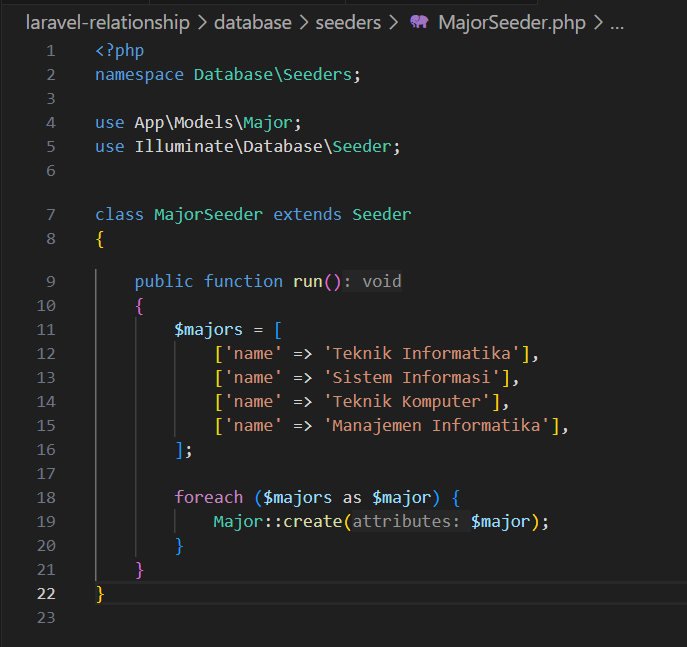
Task: Click the PHP elephant icon in the breadcrumb
Action: pyautogui.click(x=419, y=22)
